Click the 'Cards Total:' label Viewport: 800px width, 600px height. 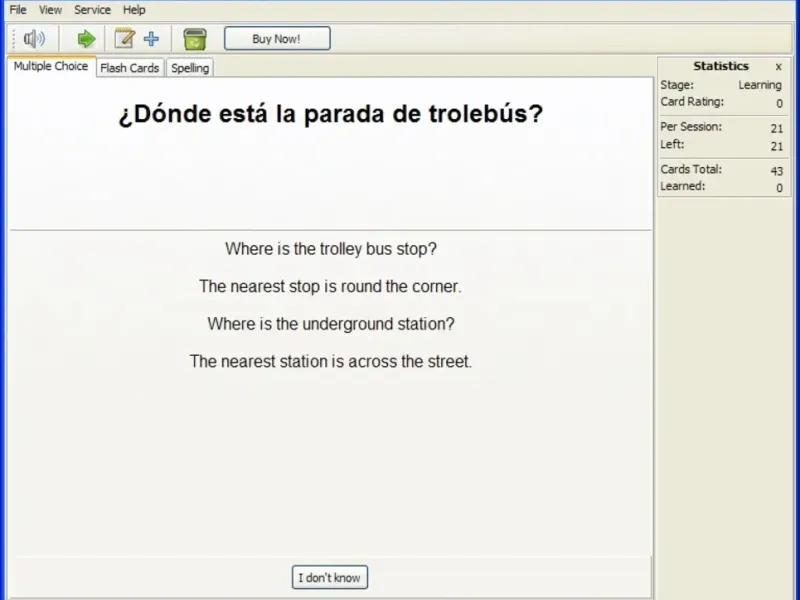[691, 169]
